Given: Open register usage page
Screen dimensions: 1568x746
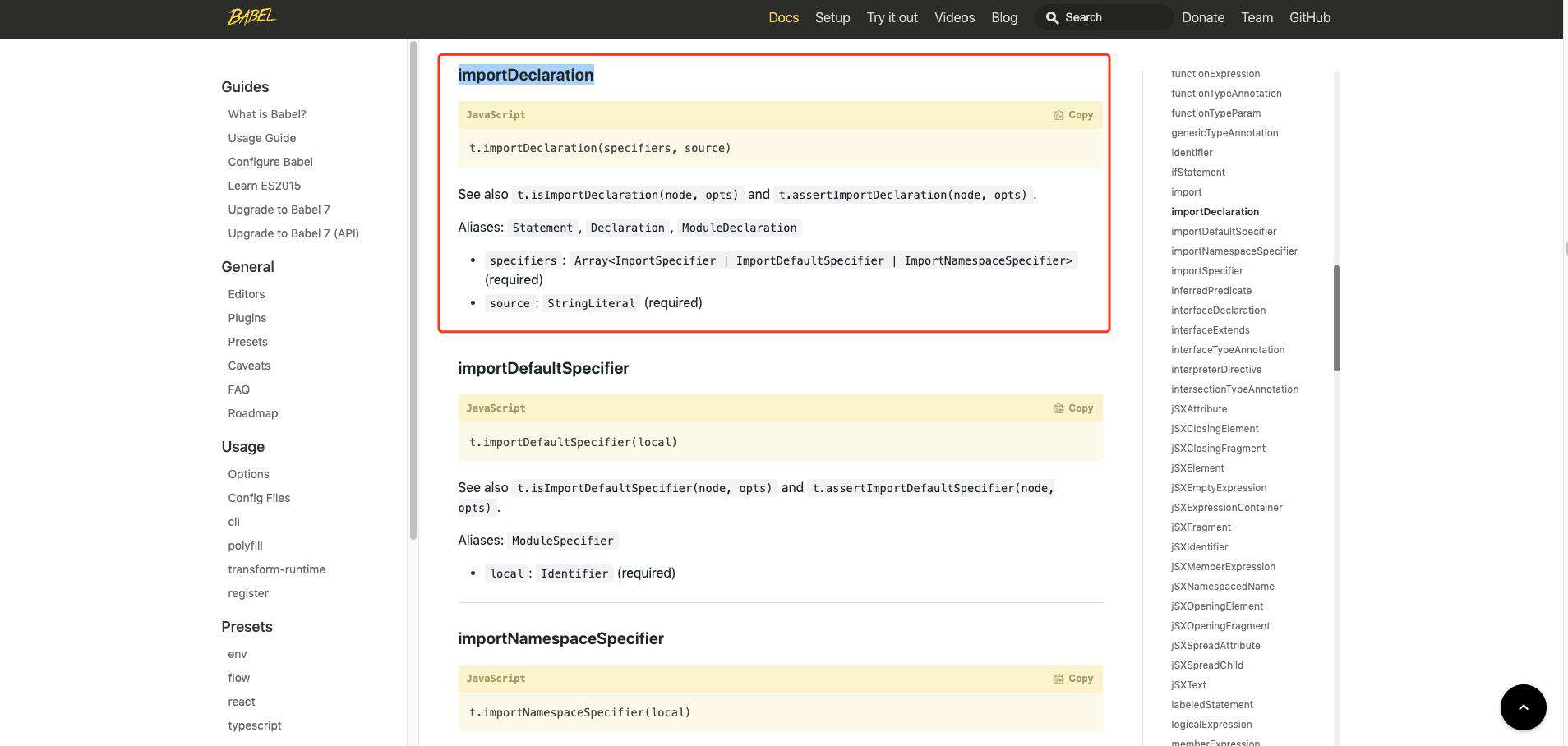Looking at the screenshot, I should pyautogui.click(x=248, y=593).
